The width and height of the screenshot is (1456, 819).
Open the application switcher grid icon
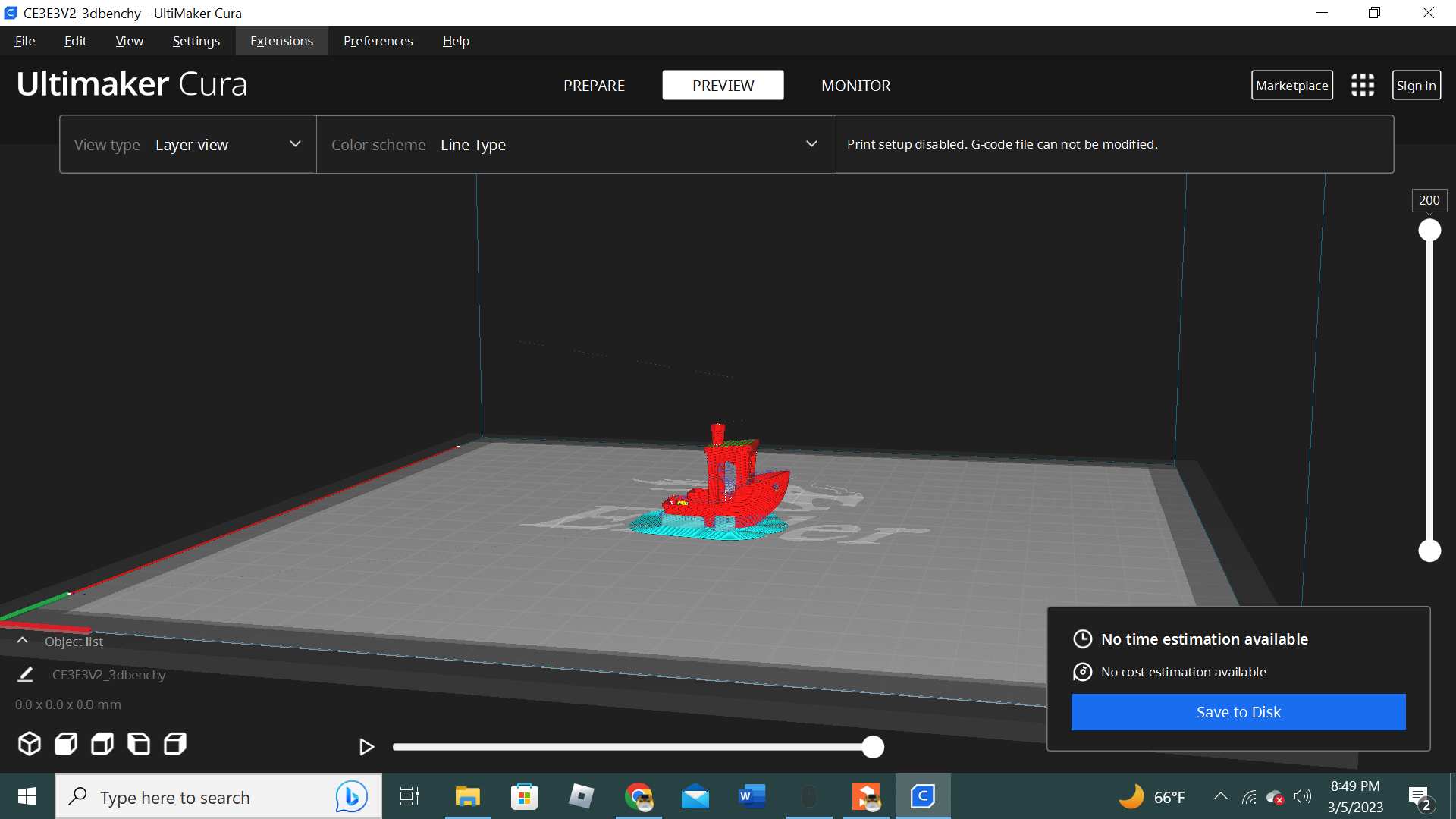pos(1363,85)
